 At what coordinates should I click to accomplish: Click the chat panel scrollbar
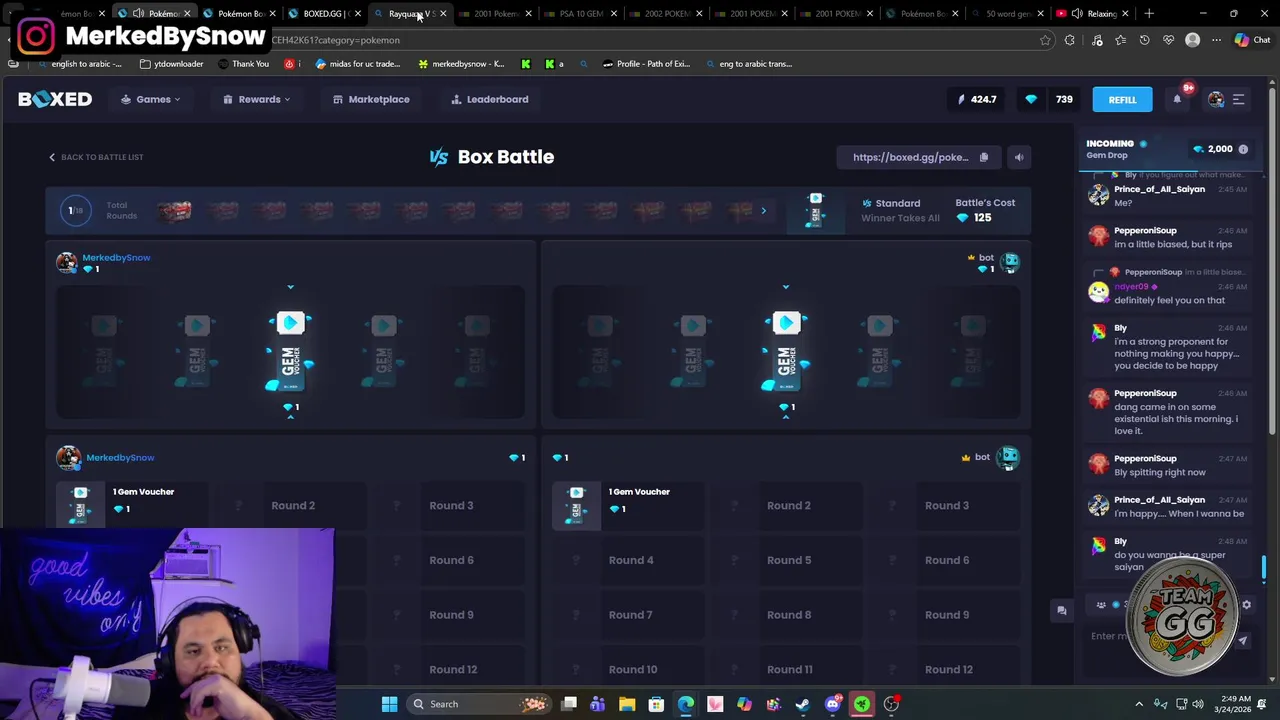tap(1263, 568)
